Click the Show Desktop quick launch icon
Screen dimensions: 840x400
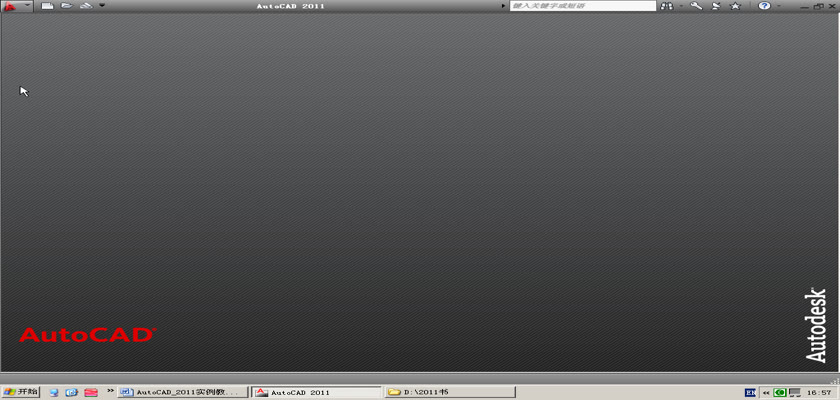click(x=54, y=393)
